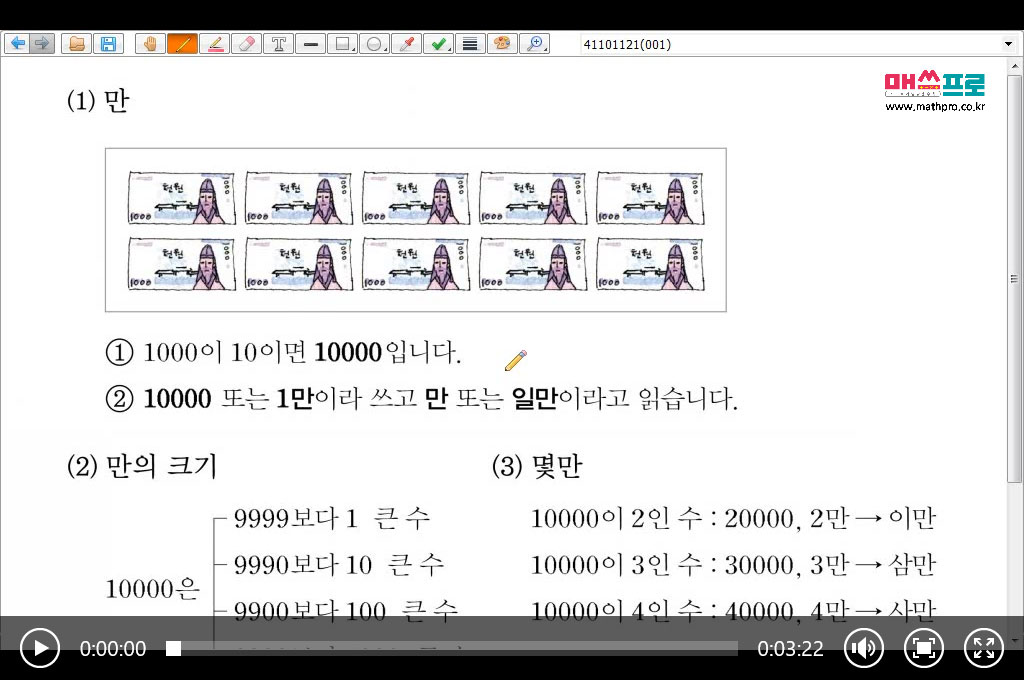Image resolution: width=1024 pixels, height=680 pixels.
Task: Save with the floppy disk icon
Action: (x=108, y=44)
